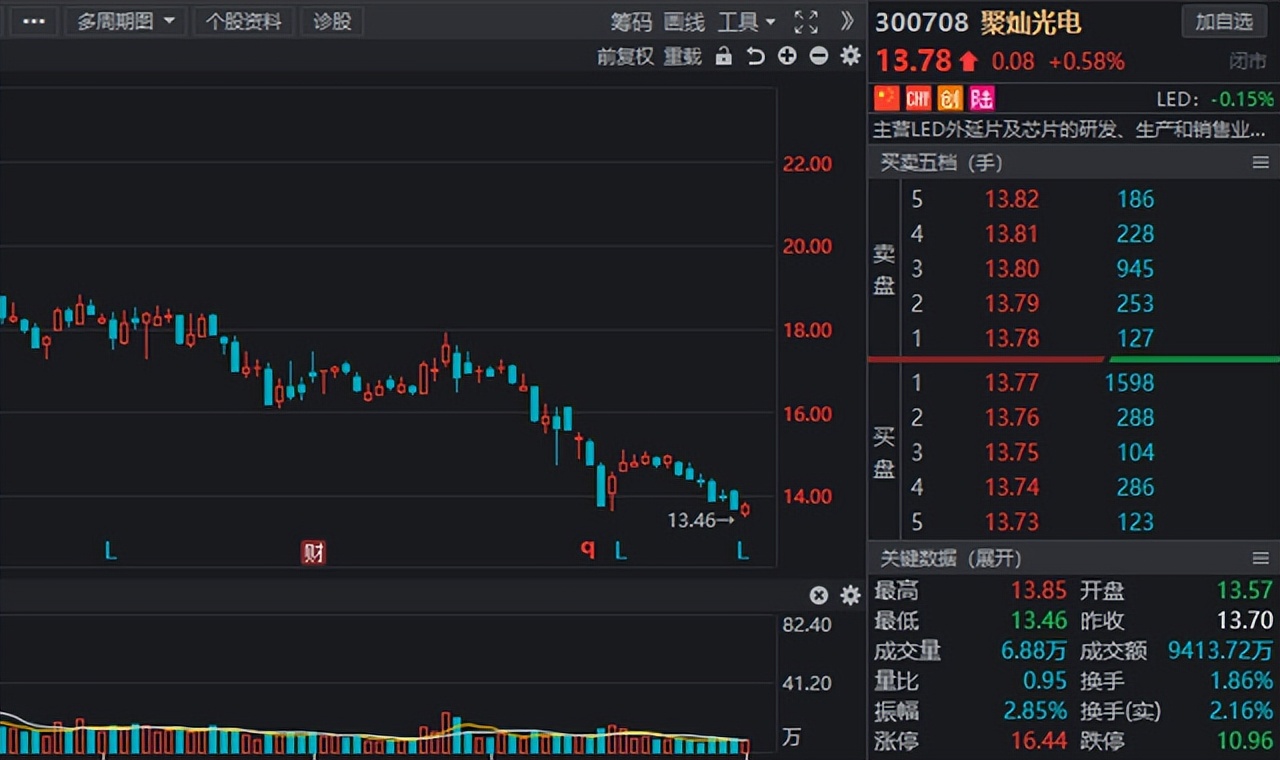Click buy level 1 volume 1598
Image resolution: width=1280 pixels, height=760 pixels.
coord(1129,382)
